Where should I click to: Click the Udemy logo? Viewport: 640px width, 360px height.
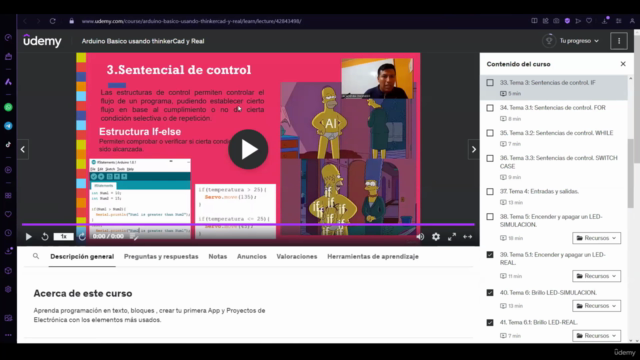pos(42,41)
